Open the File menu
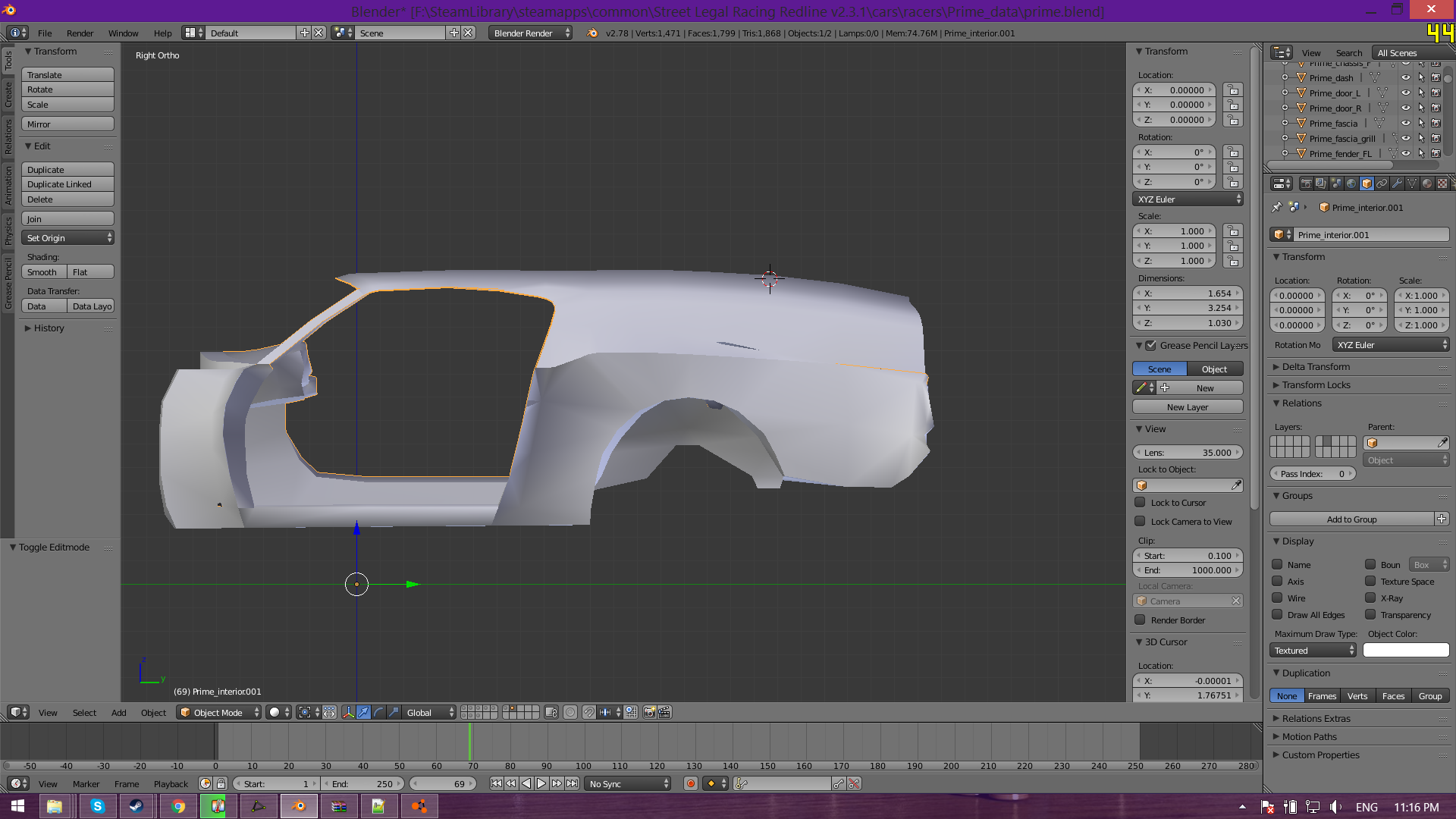Screen dimensions: 1456x819 (45, 33)
